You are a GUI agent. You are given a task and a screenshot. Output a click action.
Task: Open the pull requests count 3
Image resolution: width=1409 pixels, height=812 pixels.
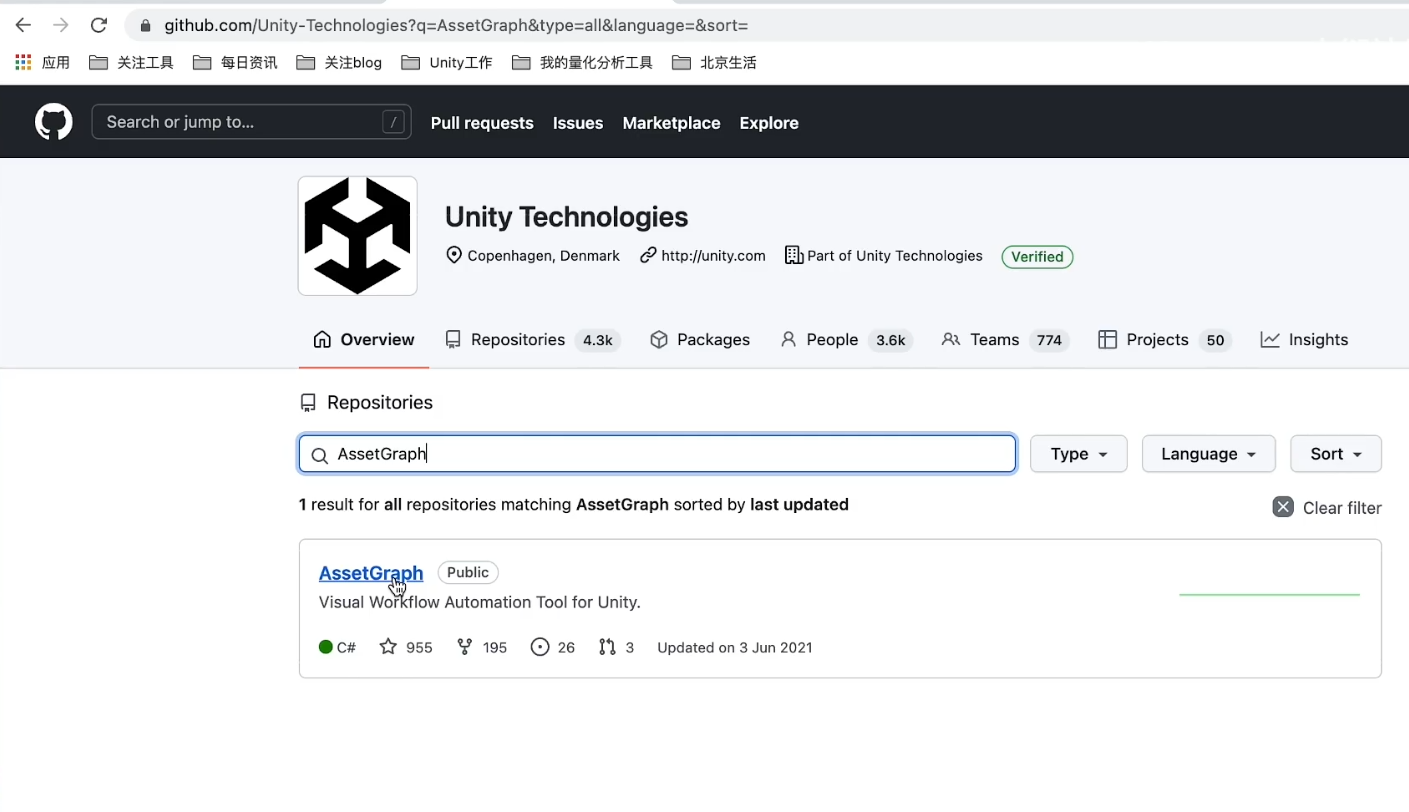click(x=617, y=648)
